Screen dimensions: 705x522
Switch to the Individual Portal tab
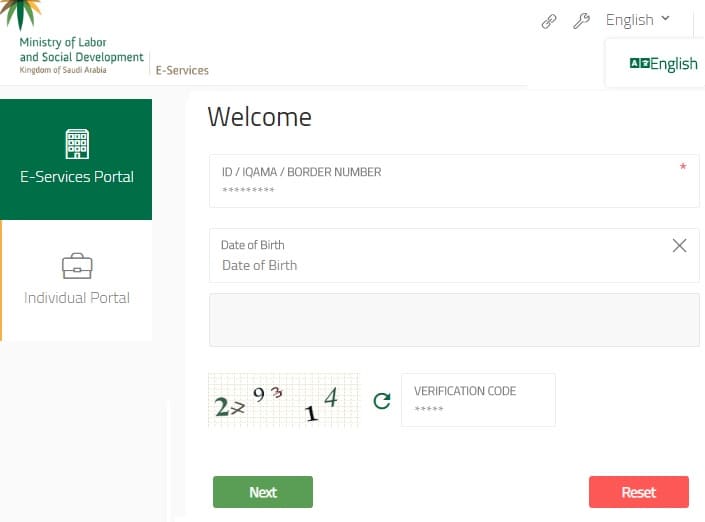click(77, 281)
